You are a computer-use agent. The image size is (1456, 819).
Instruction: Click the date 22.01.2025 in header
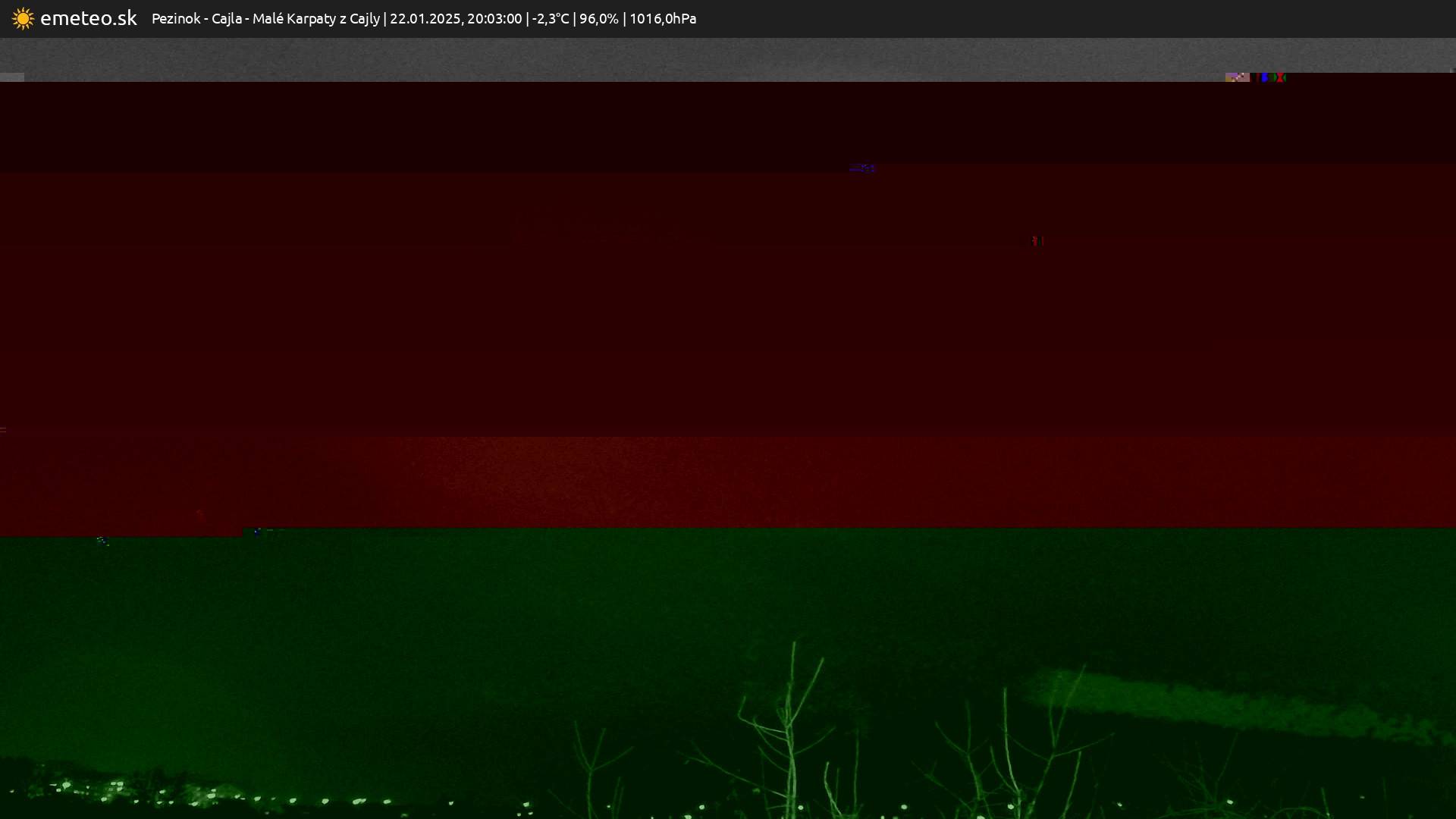[x=424, y=19]
